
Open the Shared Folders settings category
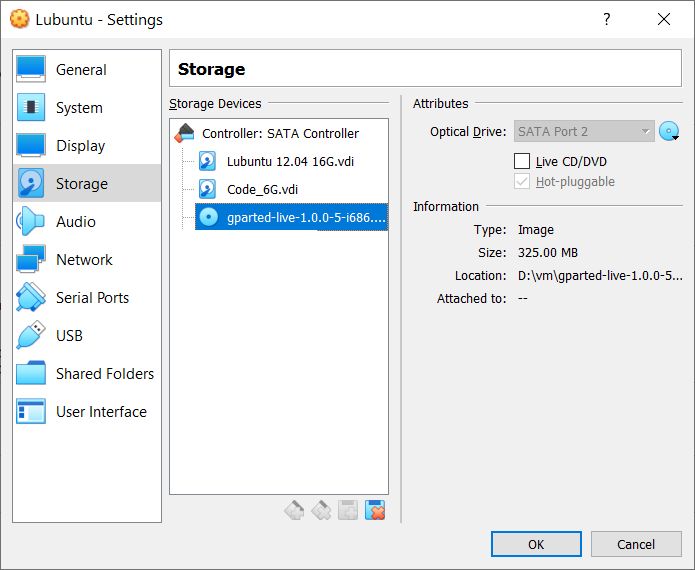(87, 374)
